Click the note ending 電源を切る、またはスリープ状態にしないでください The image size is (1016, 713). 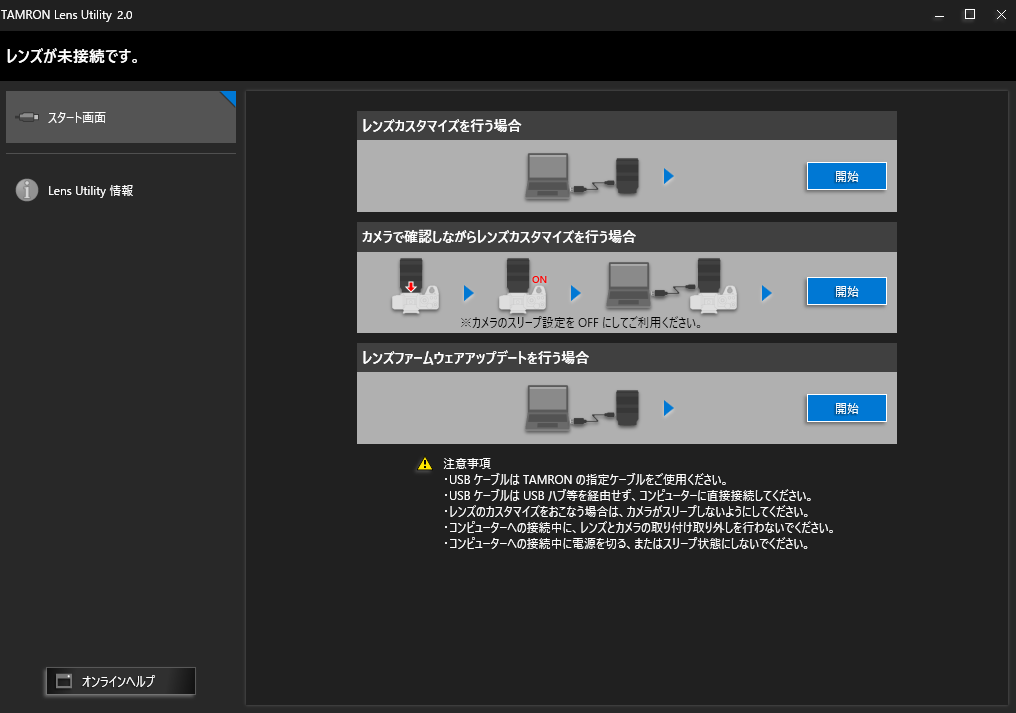(x=626, y=544)
